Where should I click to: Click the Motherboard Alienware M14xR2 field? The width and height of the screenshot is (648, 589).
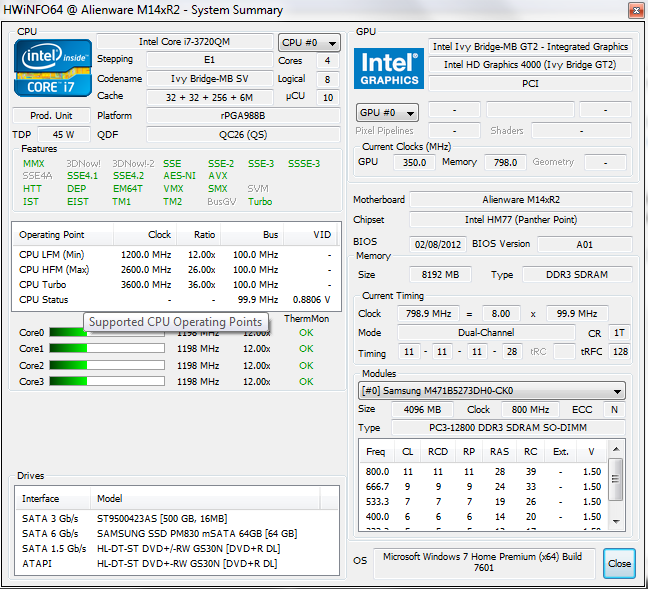pyautogui.click(x=521, y=200)
